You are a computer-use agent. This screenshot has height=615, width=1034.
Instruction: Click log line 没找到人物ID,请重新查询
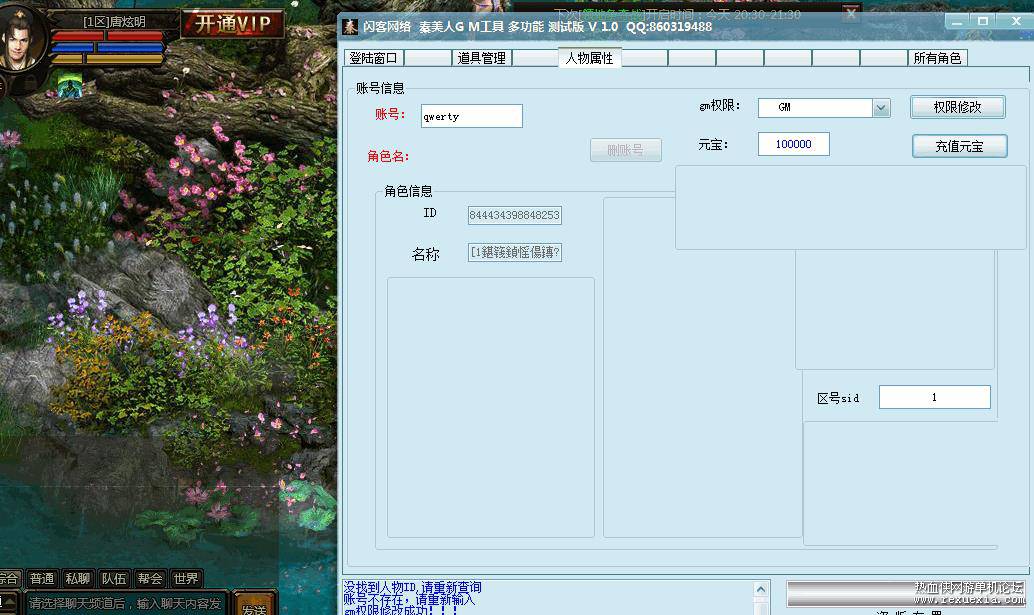pyautogui.click(x=412, y=587)
